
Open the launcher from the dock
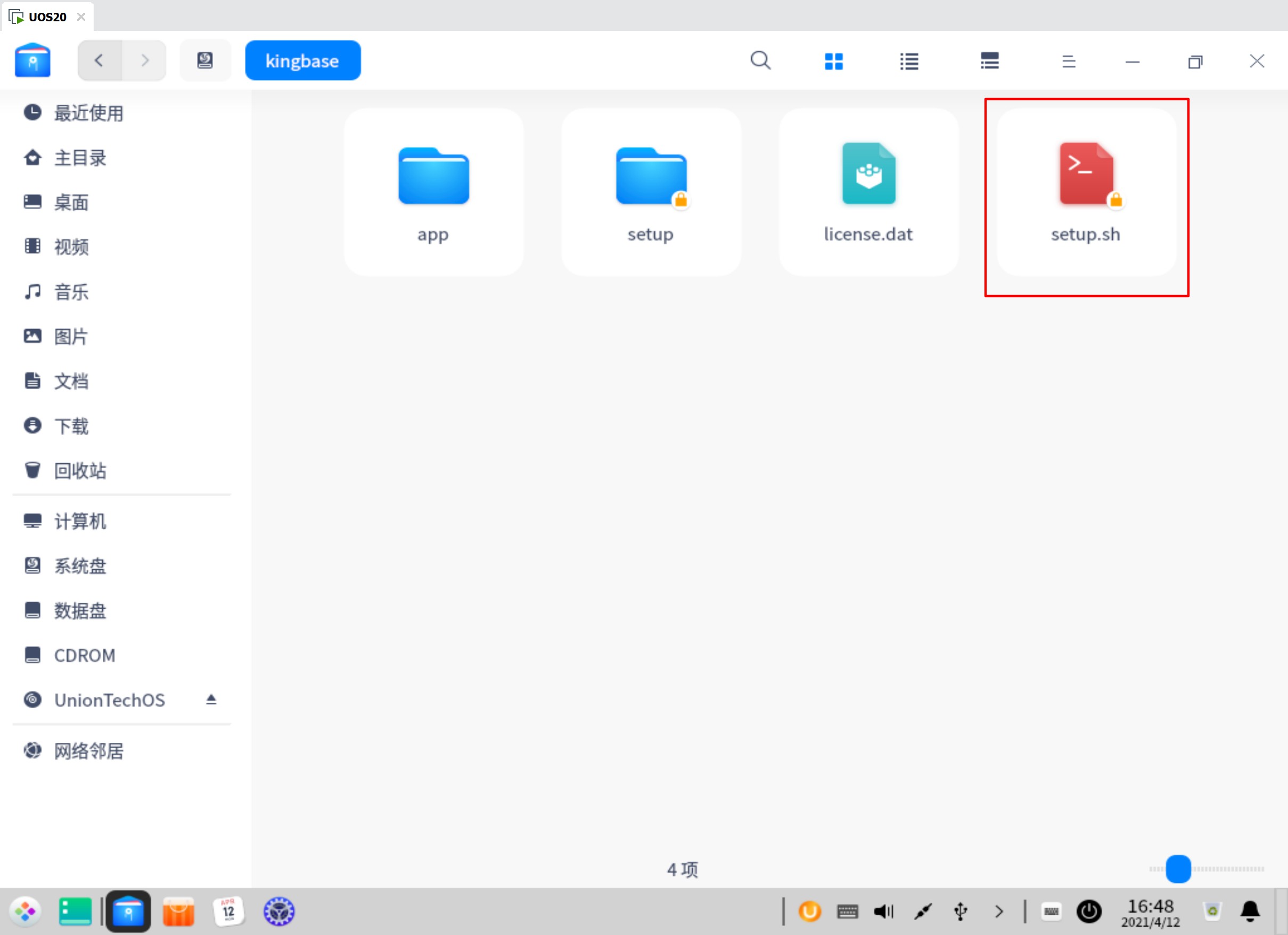(x=25, y=912)
